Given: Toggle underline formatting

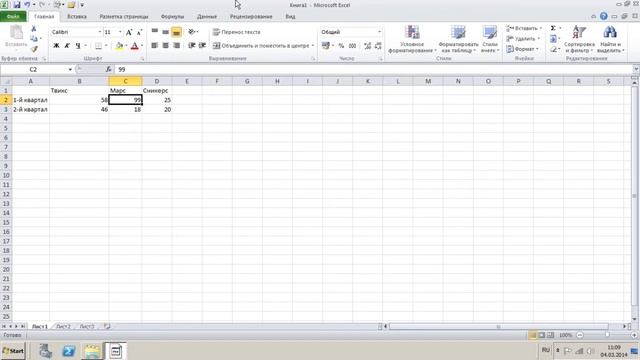Looking at the screenshot, I should click(x=78, y=46).
